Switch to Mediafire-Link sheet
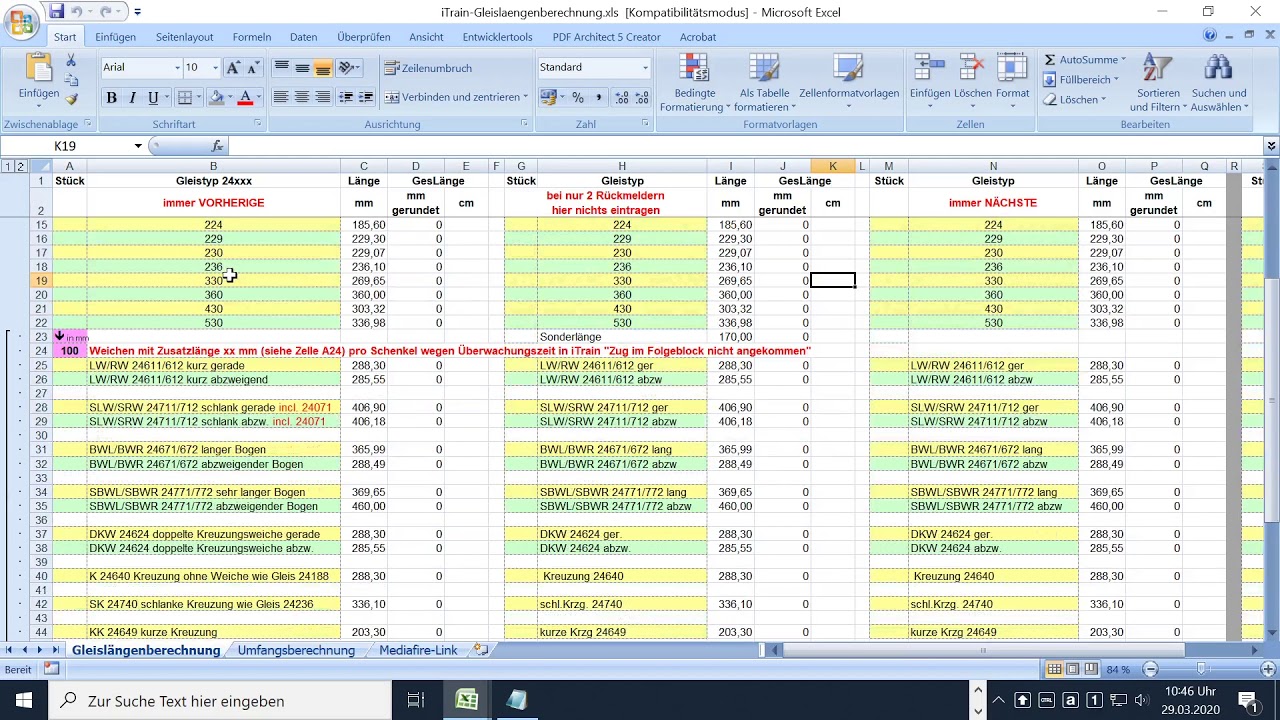 [x=418, y=650]
